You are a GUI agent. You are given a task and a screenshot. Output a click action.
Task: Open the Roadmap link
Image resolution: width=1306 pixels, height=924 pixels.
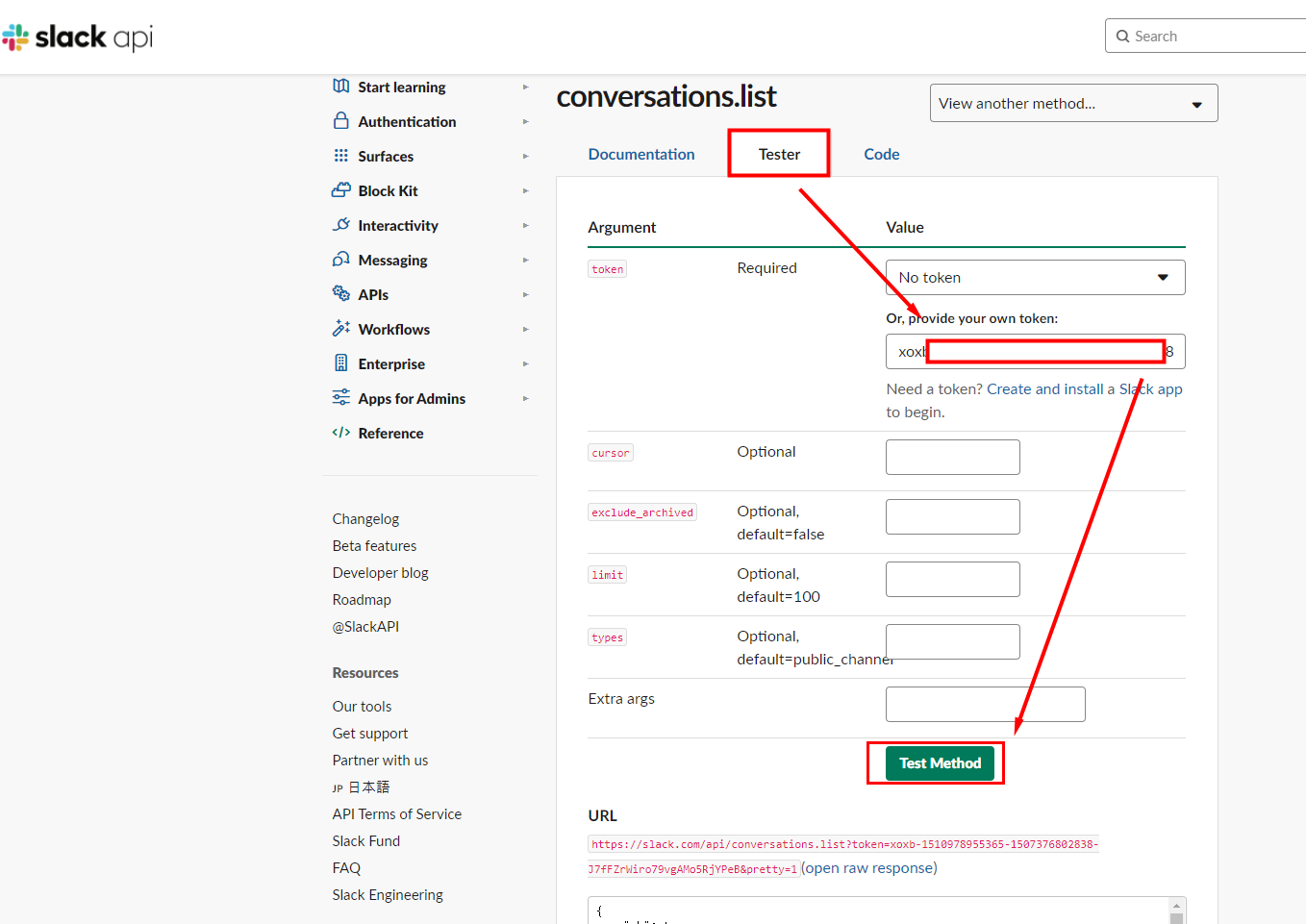pos(362,600)
